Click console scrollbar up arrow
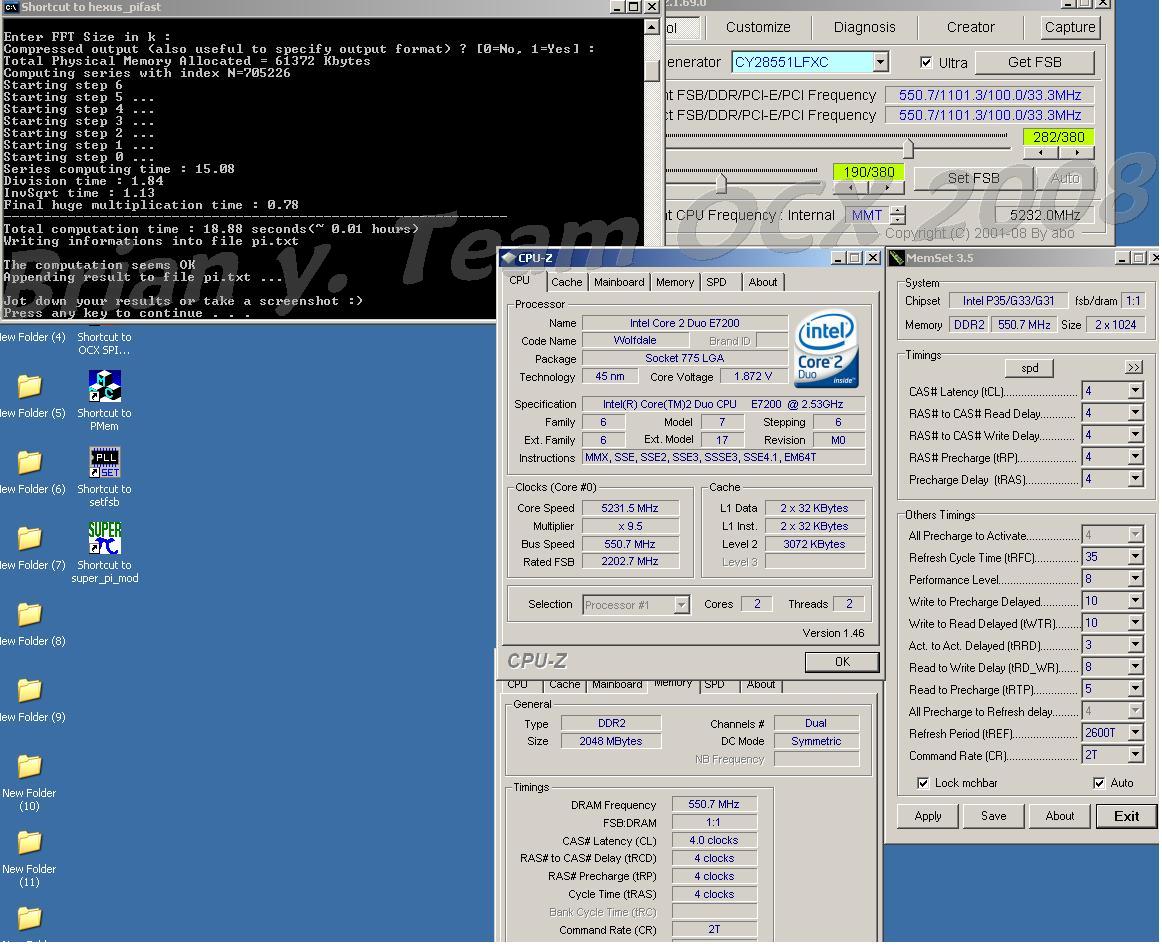Image resolution: width=1162 pixels, height=948 pixels. tap(651, 27)
